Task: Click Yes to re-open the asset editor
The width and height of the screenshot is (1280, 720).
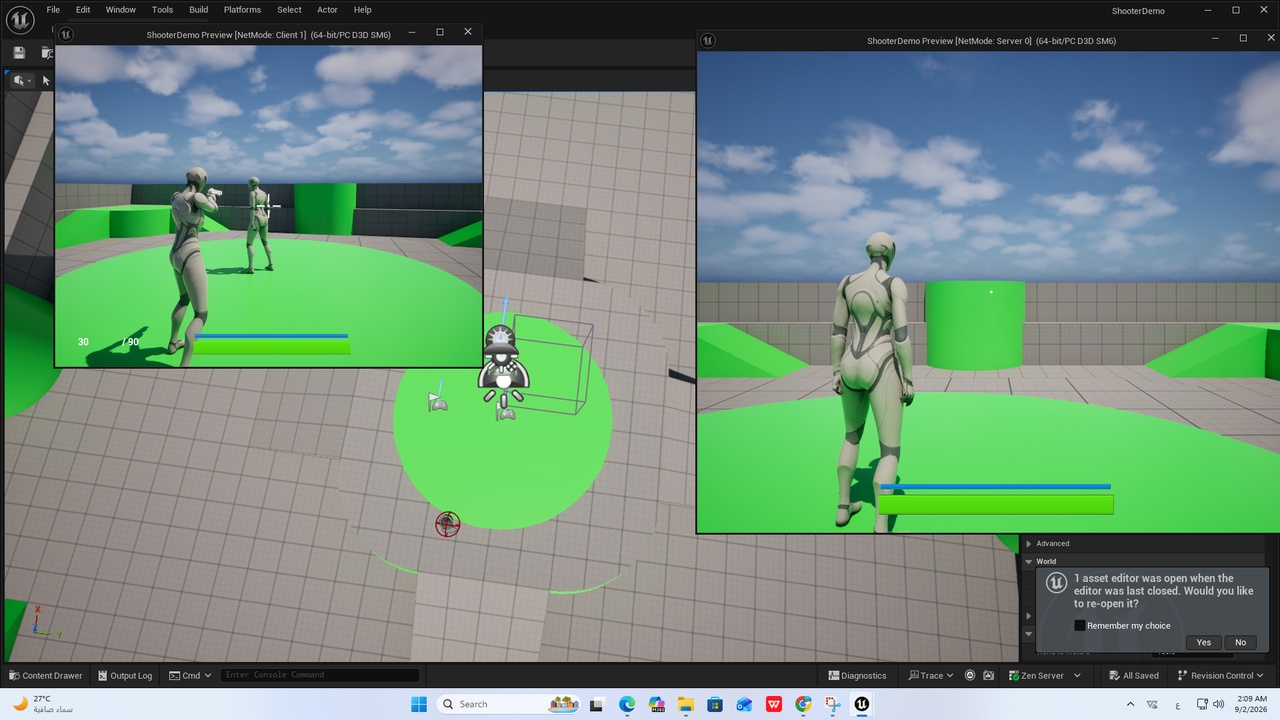Action: [1203, 642]
